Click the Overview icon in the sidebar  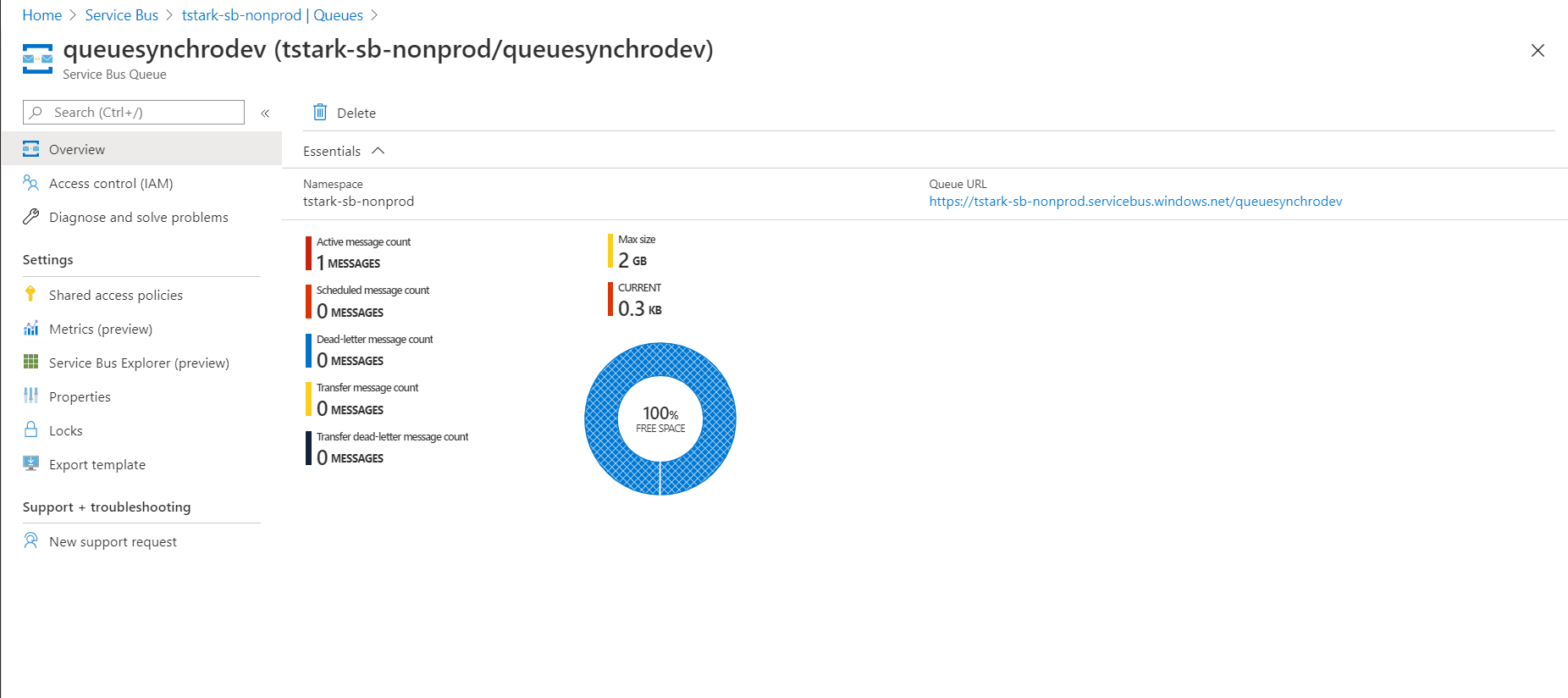tap(31, 149)
